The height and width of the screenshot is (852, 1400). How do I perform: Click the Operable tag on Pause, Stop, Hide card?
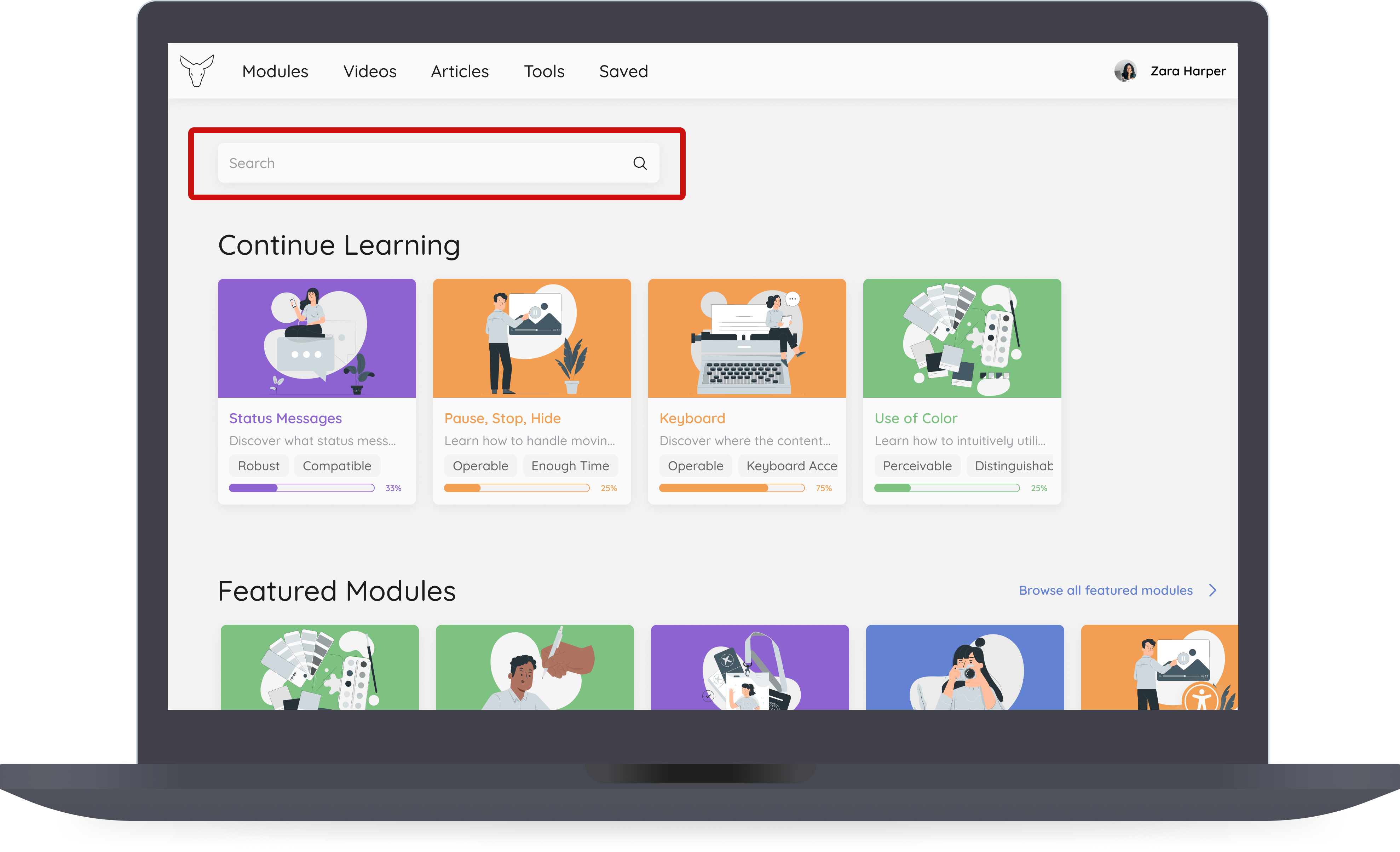(480, 466)
